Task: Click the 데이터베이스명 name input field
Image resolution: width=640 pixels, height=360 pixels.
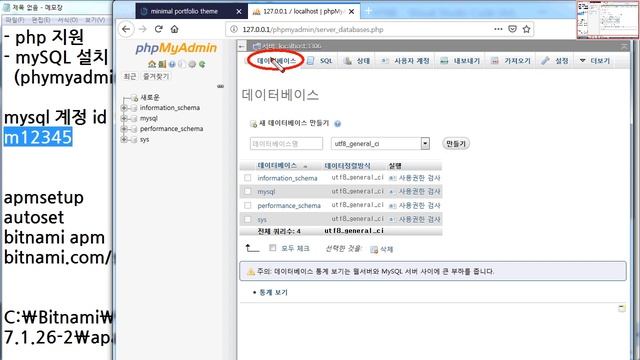Action: tap(286, 144)
